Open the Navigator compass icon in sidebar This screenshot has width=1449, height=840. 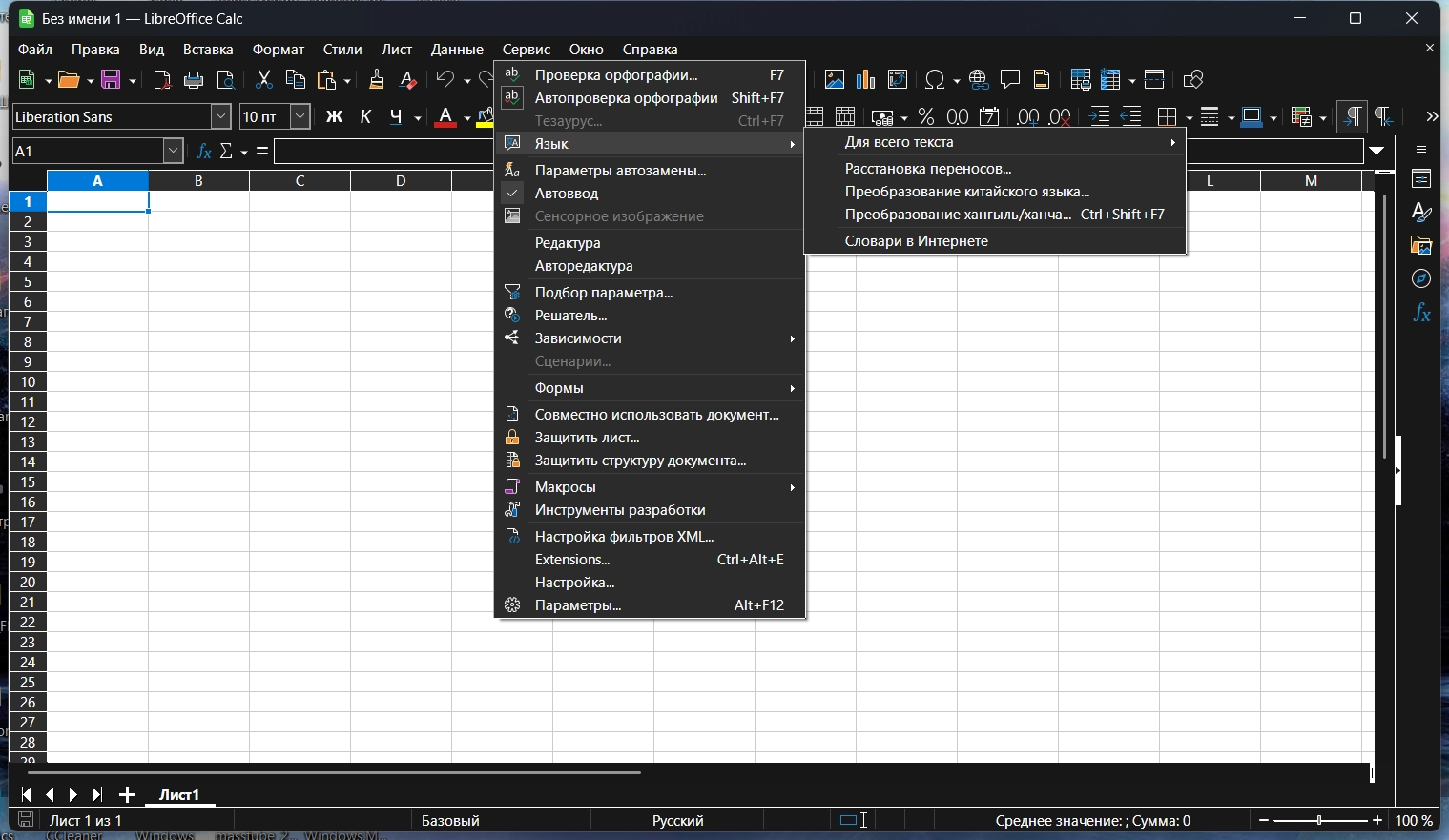tap(1421, 279)
